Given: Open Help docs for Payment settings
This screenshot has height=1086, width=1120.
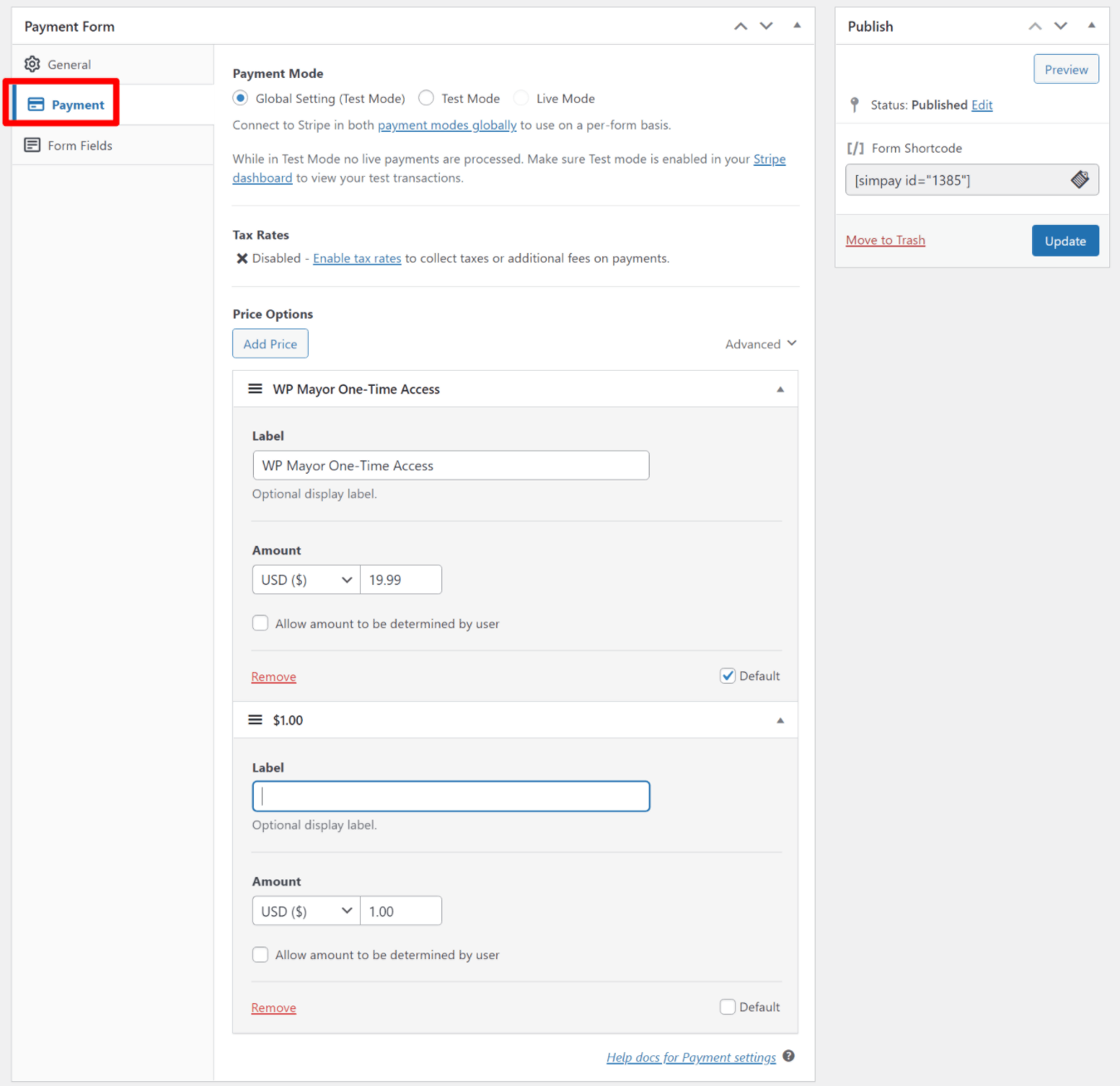Looking at the screenshot, I should (x=691, y=1057).
